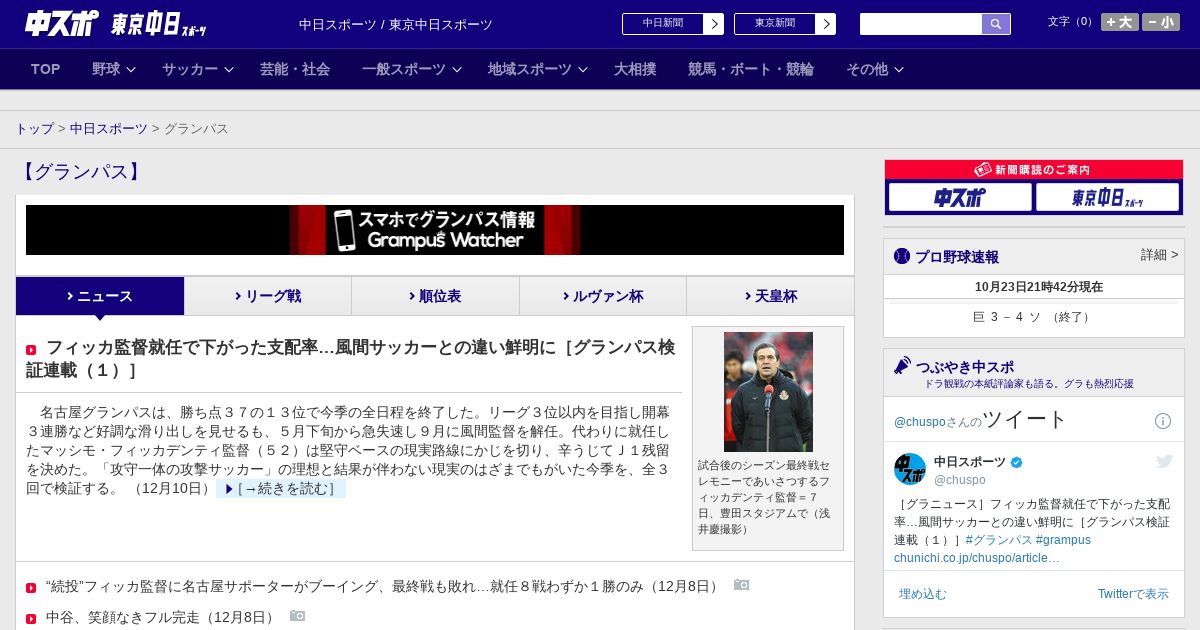The image size is (1200, 630).
Task: Click red bullet icon before main headline
Action: coord(31,350)
